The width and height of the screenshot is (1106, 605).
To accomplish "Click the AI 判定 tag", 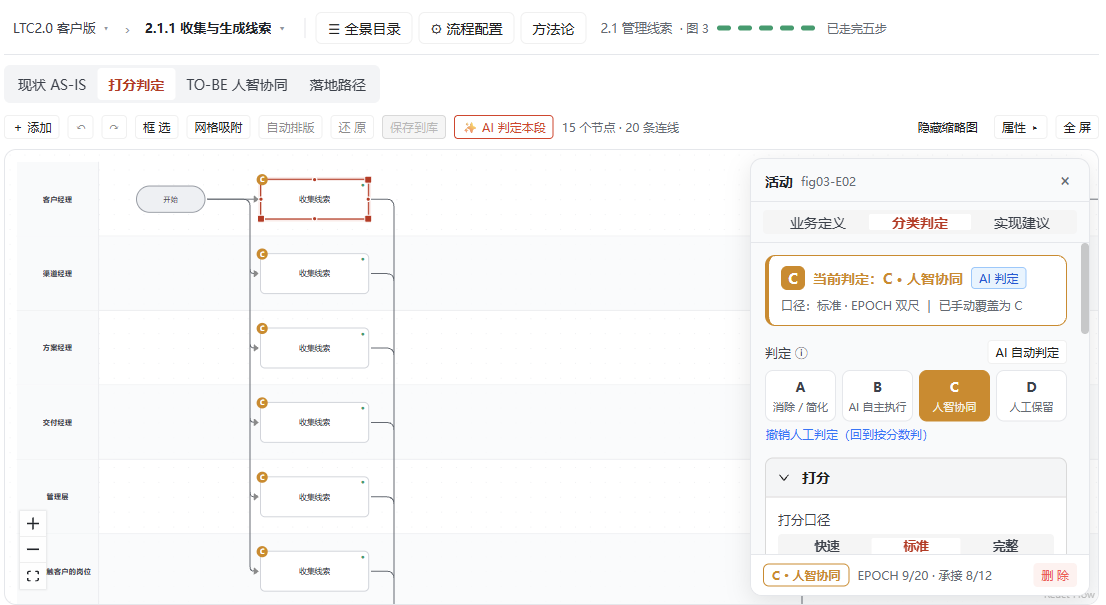I will (x=999, y=279).
